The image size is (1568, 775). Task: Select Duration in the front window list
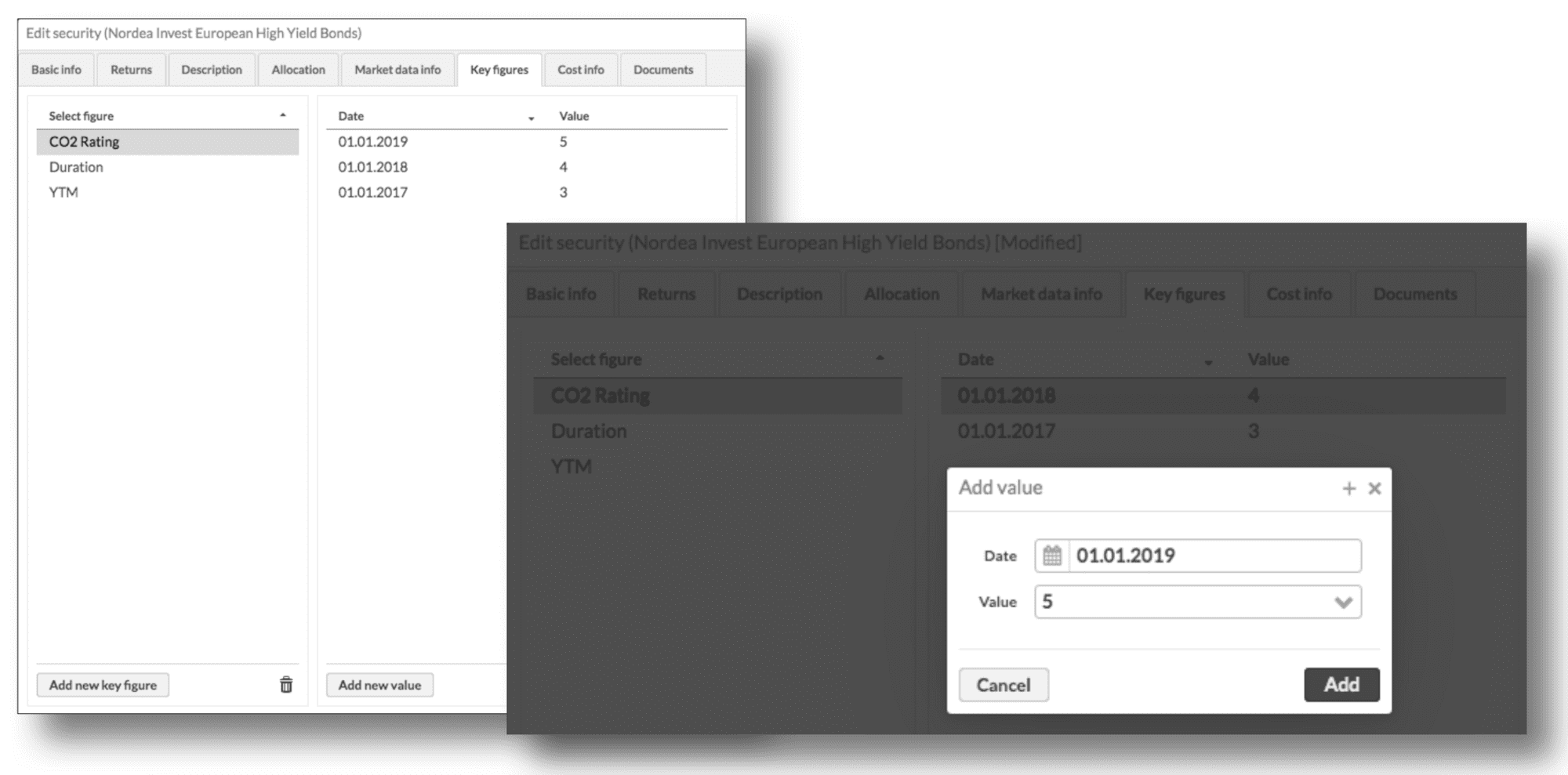point(168,167)
